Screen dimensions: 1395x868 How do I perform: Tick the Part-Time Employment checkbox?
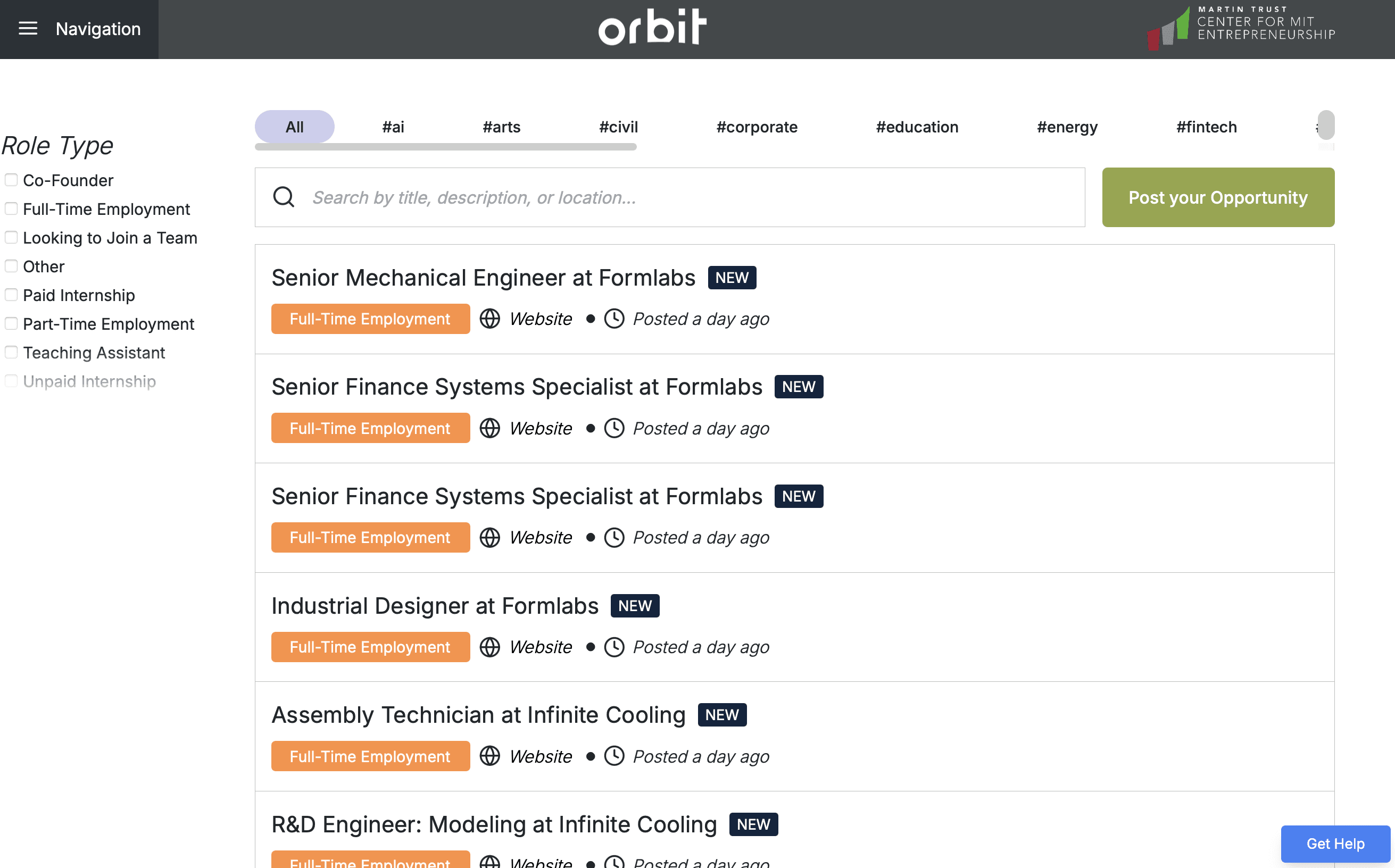[11, 324]
